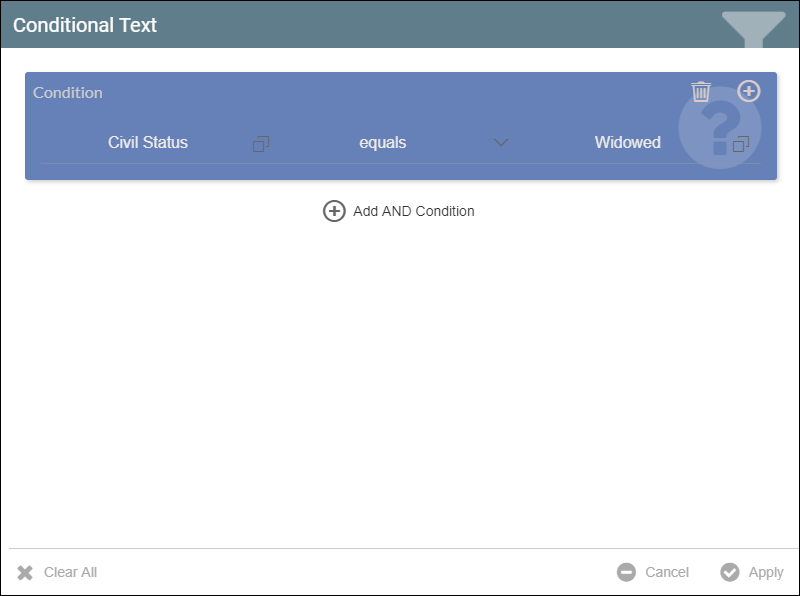Click the plus circle before Add AND Condition
Viewport: 800px width, 596px height.
[x=334, y=211]
